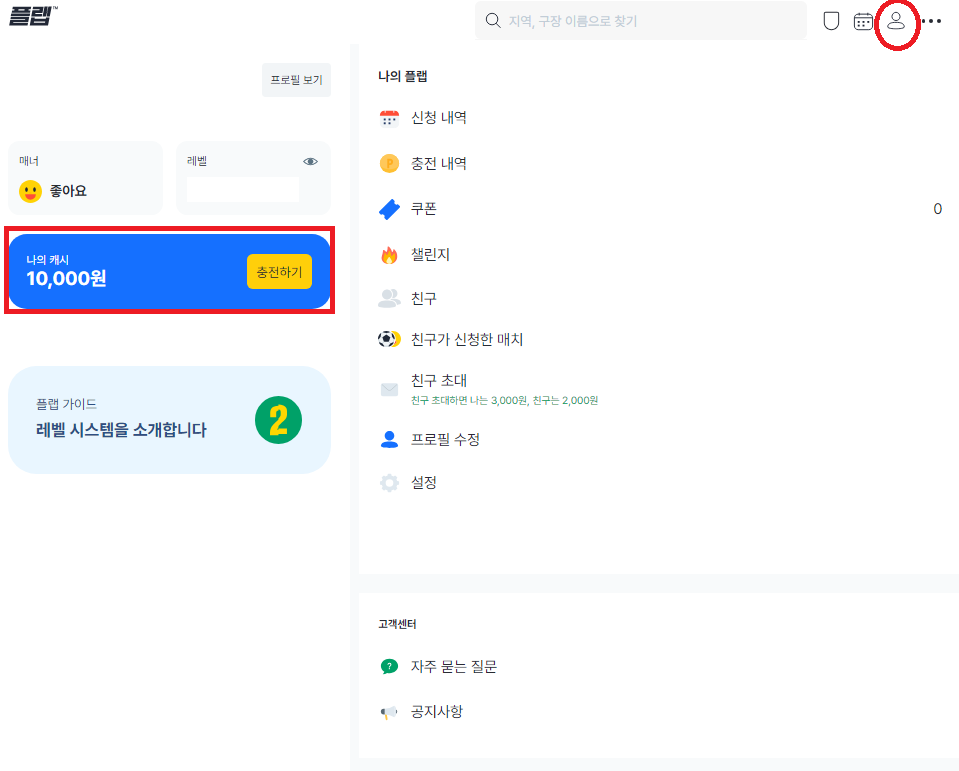The height and width of the screenshot is (771, 959).
Task: Click the 쿠폰 ticket icon
Action: (x=389, y=209)
